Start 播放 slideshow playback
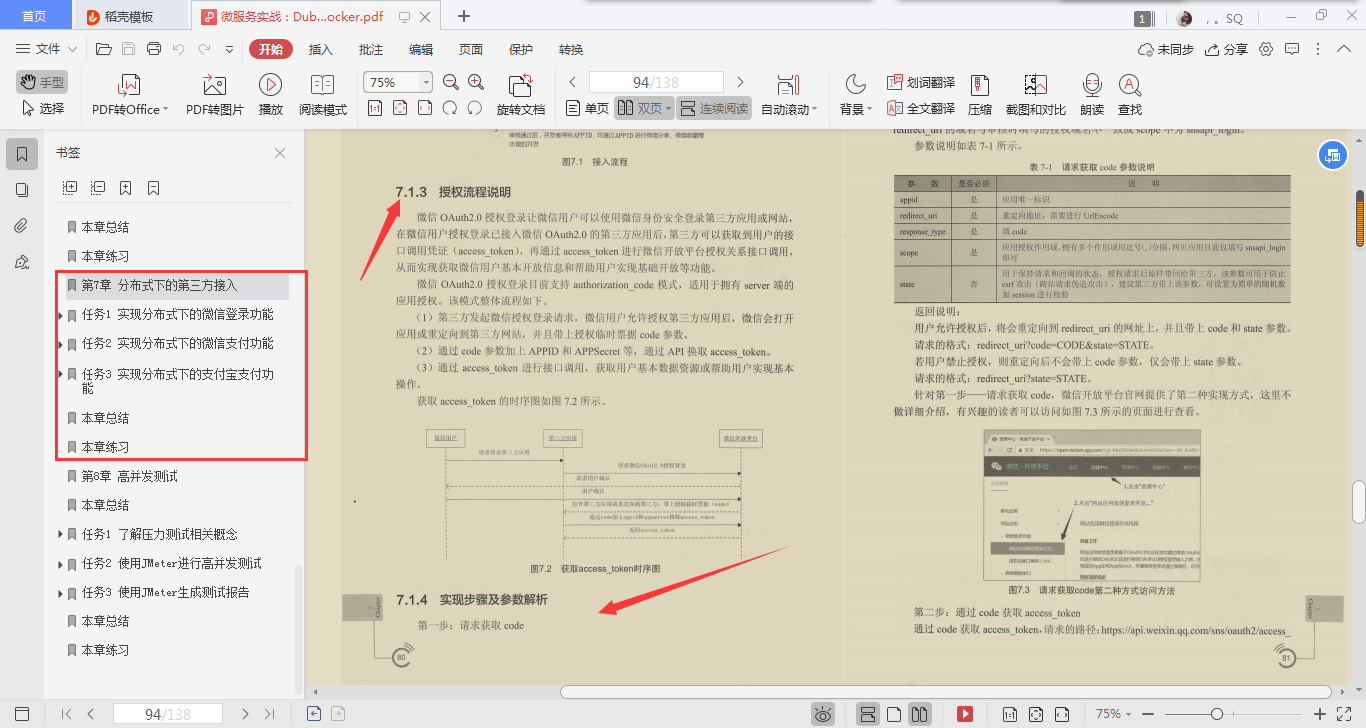Viewport: 1366px width, 728px height. pos(270,95)
